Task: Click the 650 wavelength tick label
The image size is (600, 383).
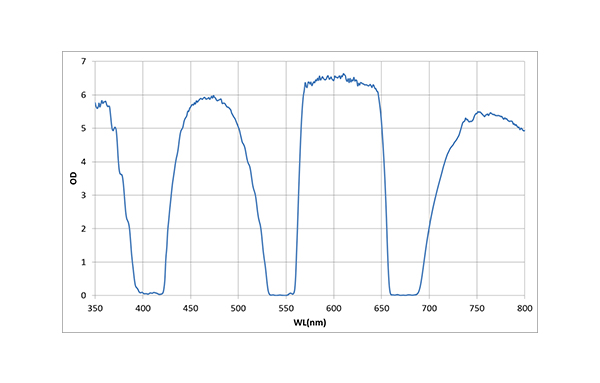Action: coord(382,308)
